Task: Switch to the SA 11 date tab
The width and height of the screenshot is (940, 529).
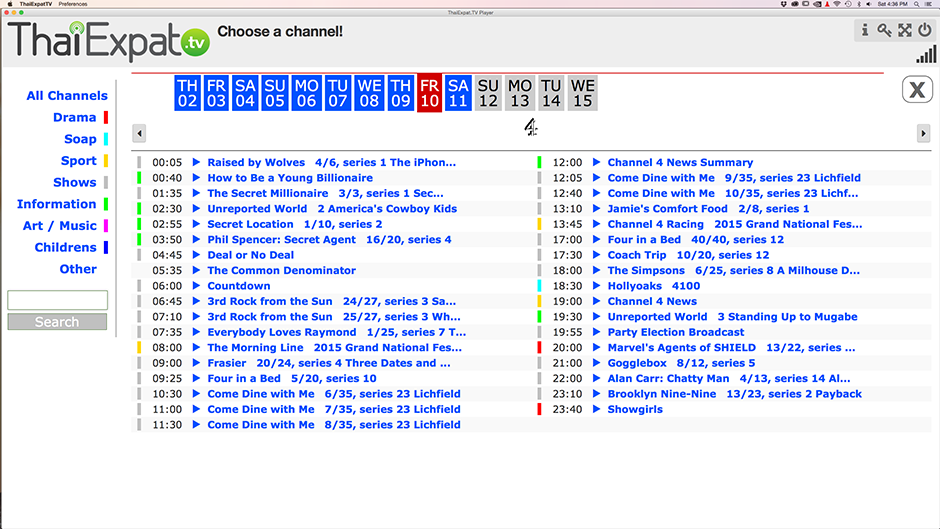Action: pyautogui.click(x=458, y=93)
